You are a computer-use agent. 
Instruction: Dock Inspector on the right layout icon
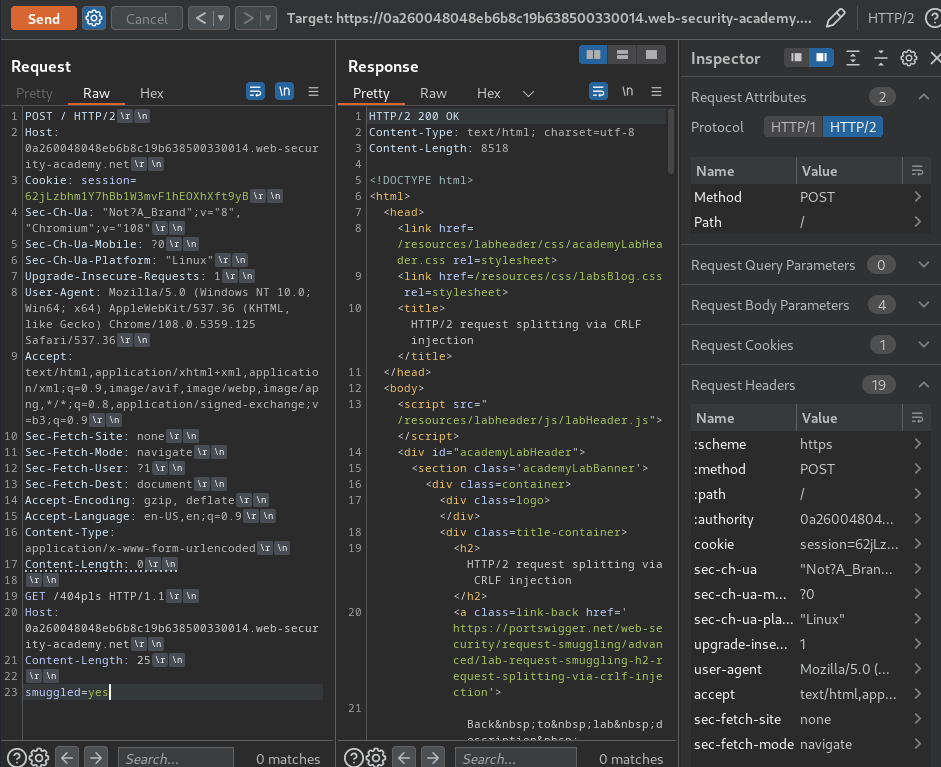pos(821,58)
